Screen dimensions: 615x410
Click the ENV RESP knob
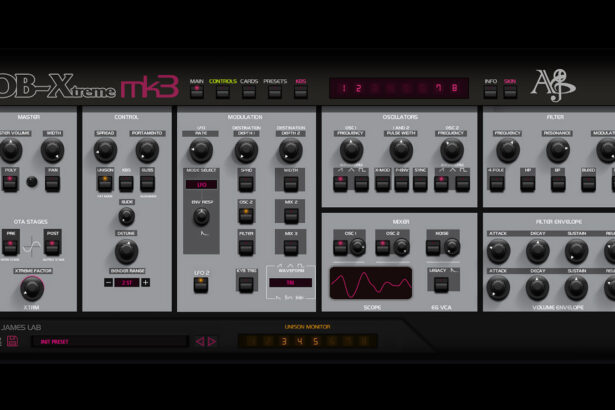[x=201, y=217]
